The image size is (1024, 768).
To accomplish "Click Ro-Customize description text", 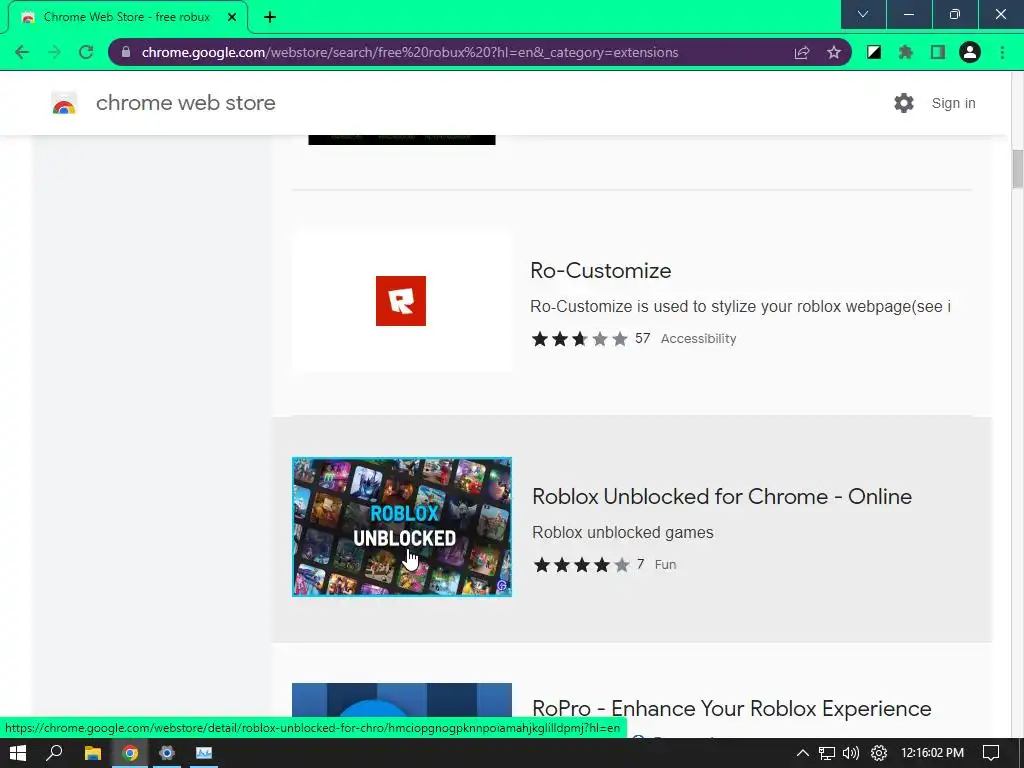I will [x=740, y=306].
